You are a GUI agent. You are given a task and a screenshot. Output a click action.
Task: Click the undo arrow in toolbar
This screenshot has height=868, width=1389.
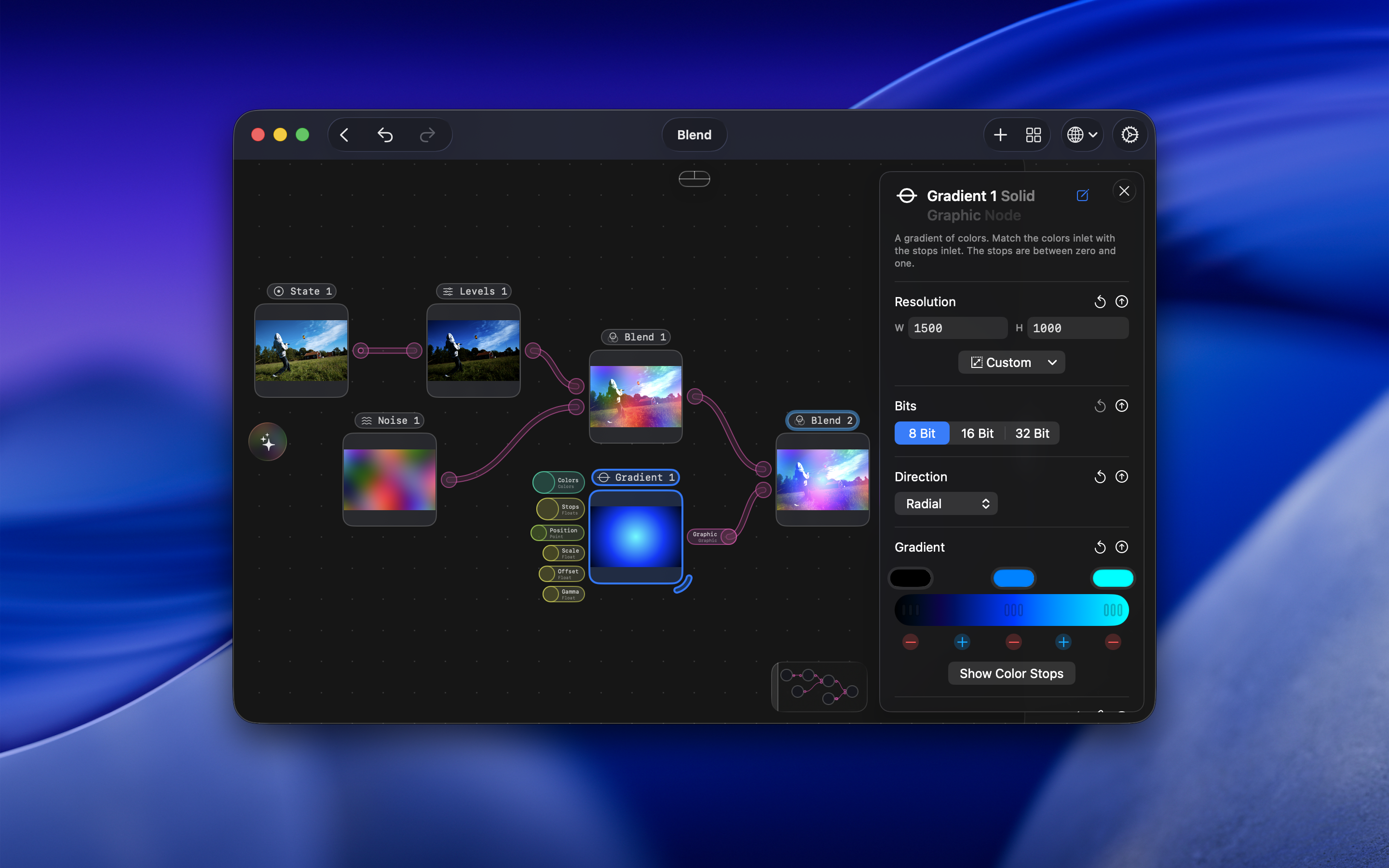point(385,135)
